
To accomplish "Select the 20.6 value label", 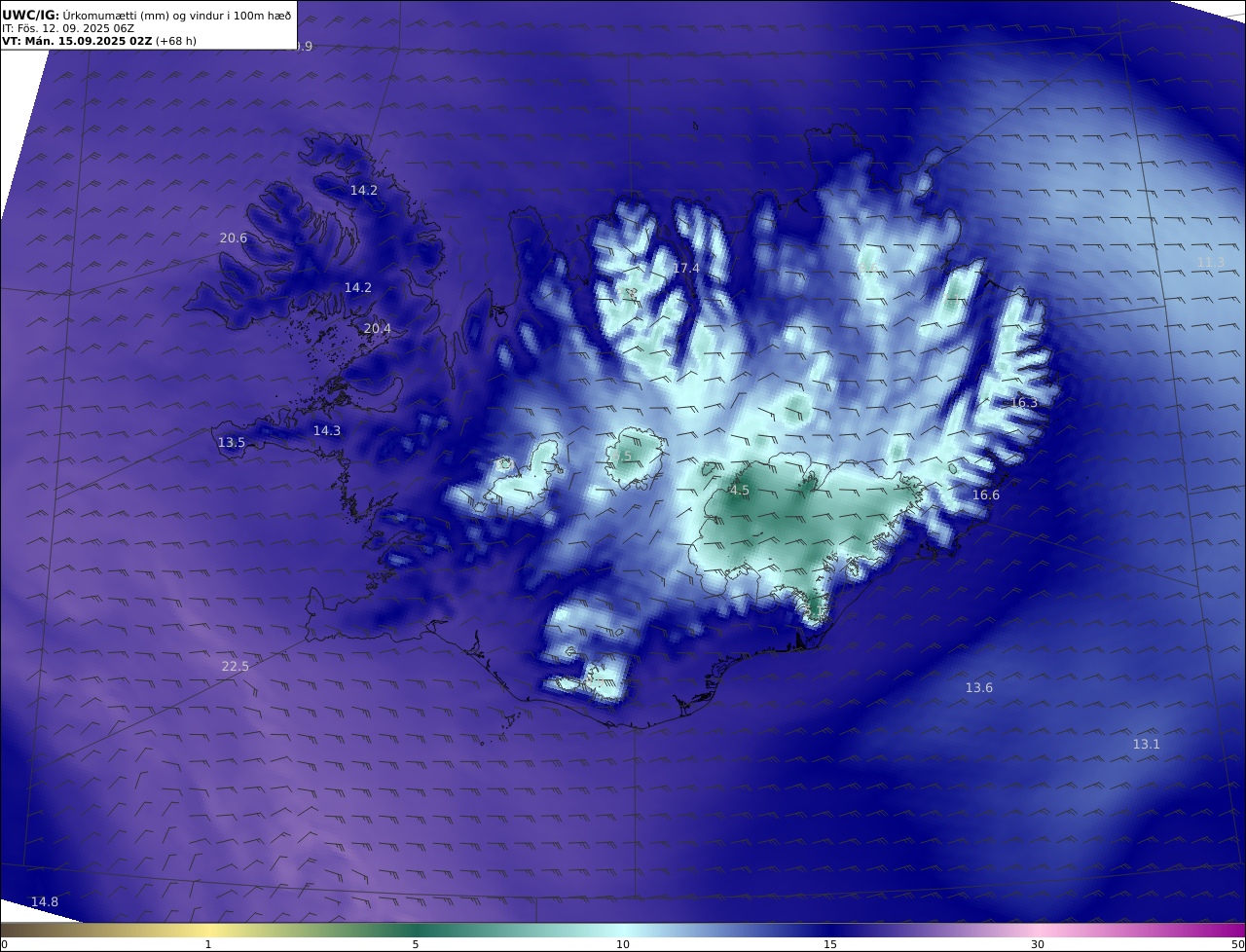I will pos(234,238).
